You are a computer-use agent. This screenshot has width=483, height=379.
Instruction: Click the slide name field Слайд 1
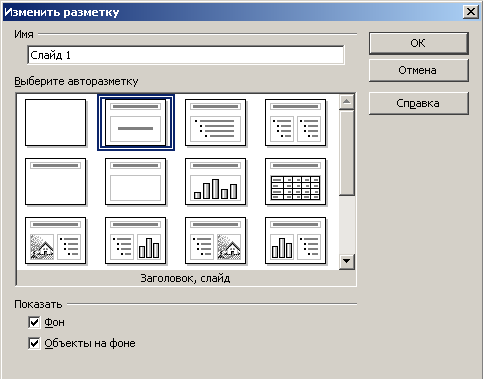pyautogui.click(x=186, y=55)
